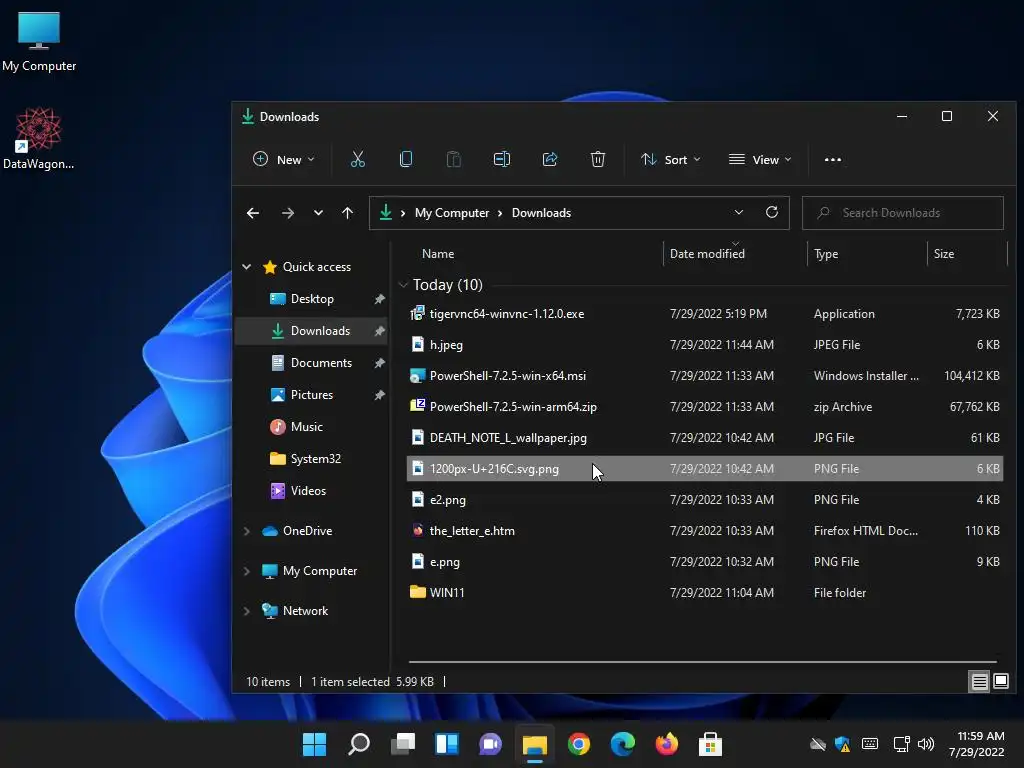This screenshot has height=768, width=1024.
Task: Click the Paste clipboard icon
Action: (x=453, y=159)
